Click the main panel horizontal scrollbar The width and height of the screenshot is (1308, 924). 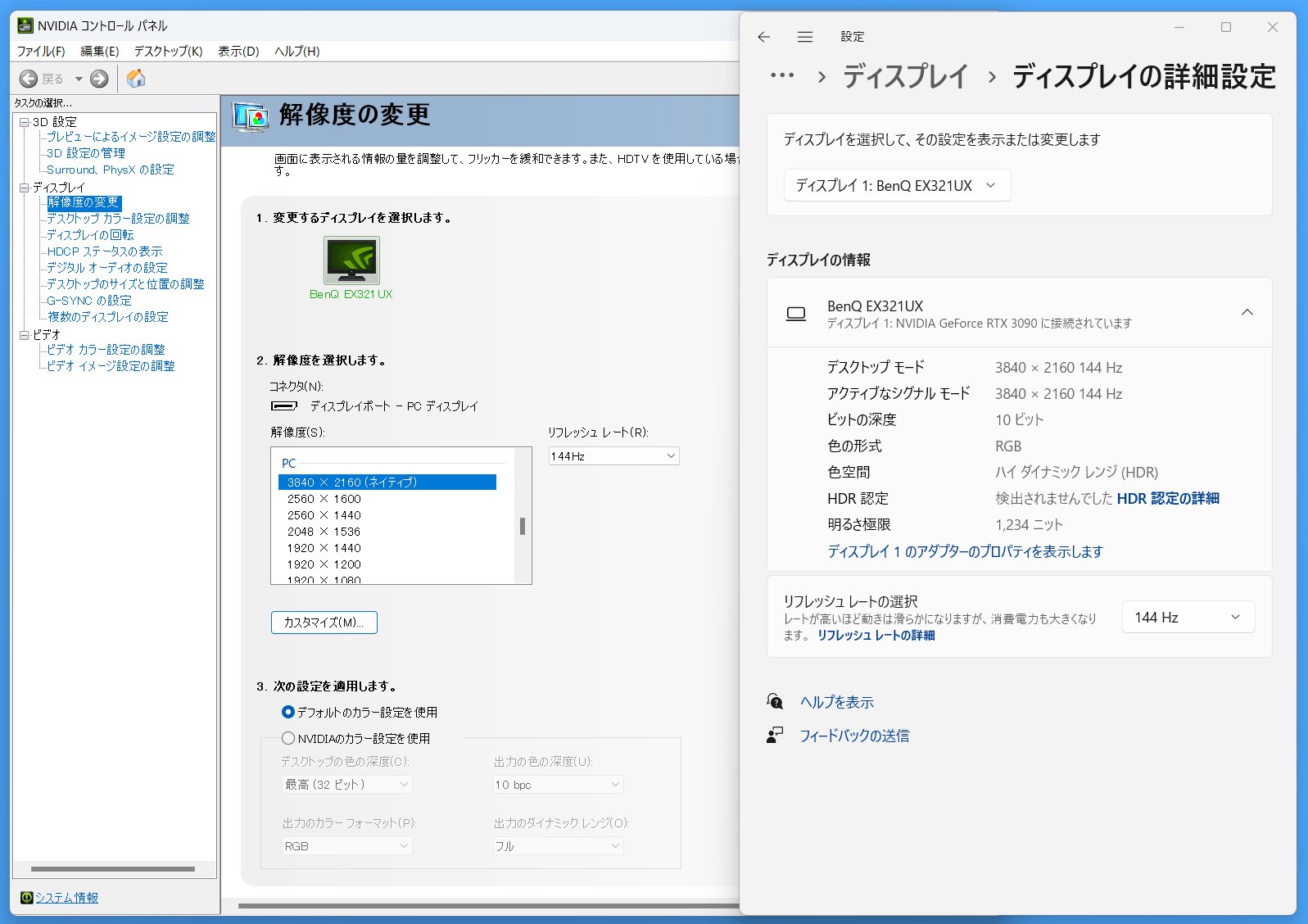click(489, 906)
